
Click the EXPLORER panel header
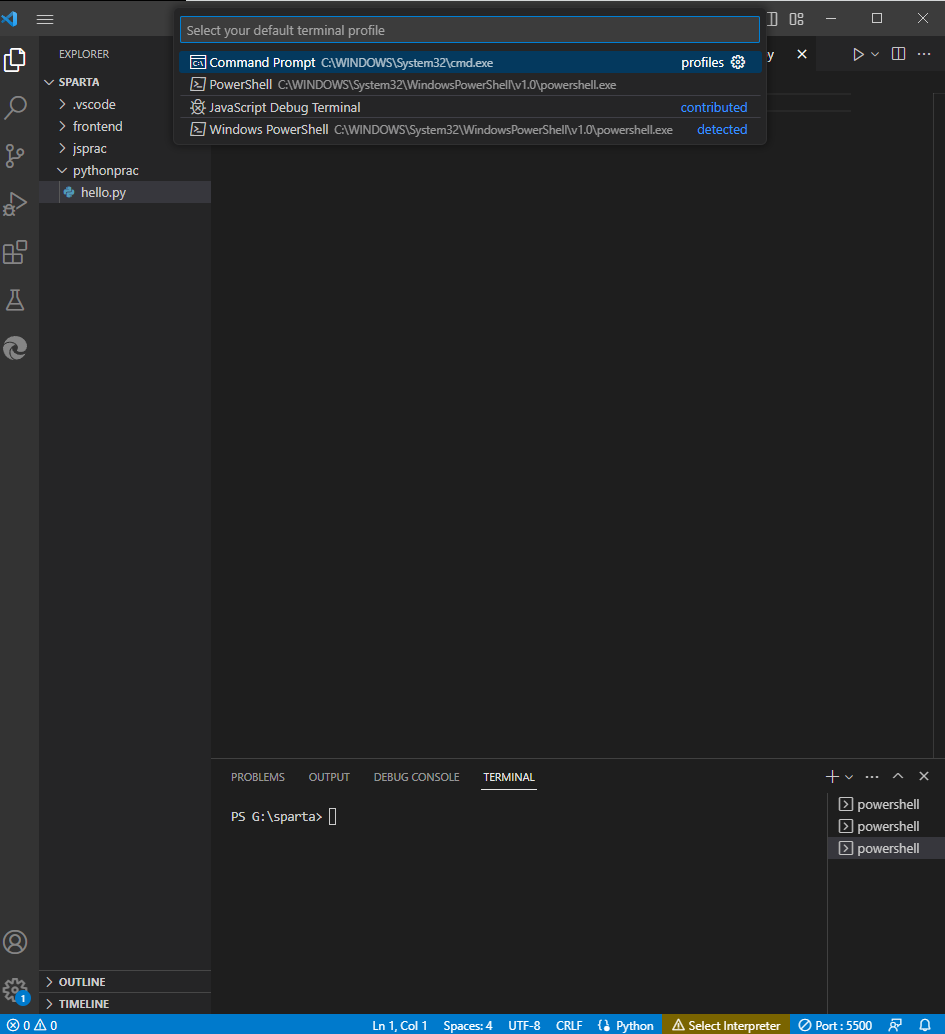(x=84, y=54)
